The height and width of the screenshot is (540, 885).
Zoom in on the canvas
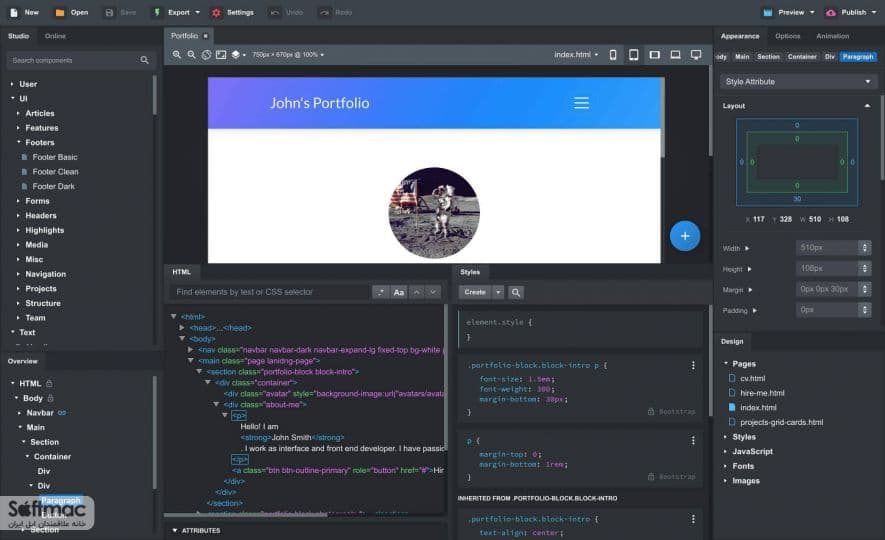(177, 55)
